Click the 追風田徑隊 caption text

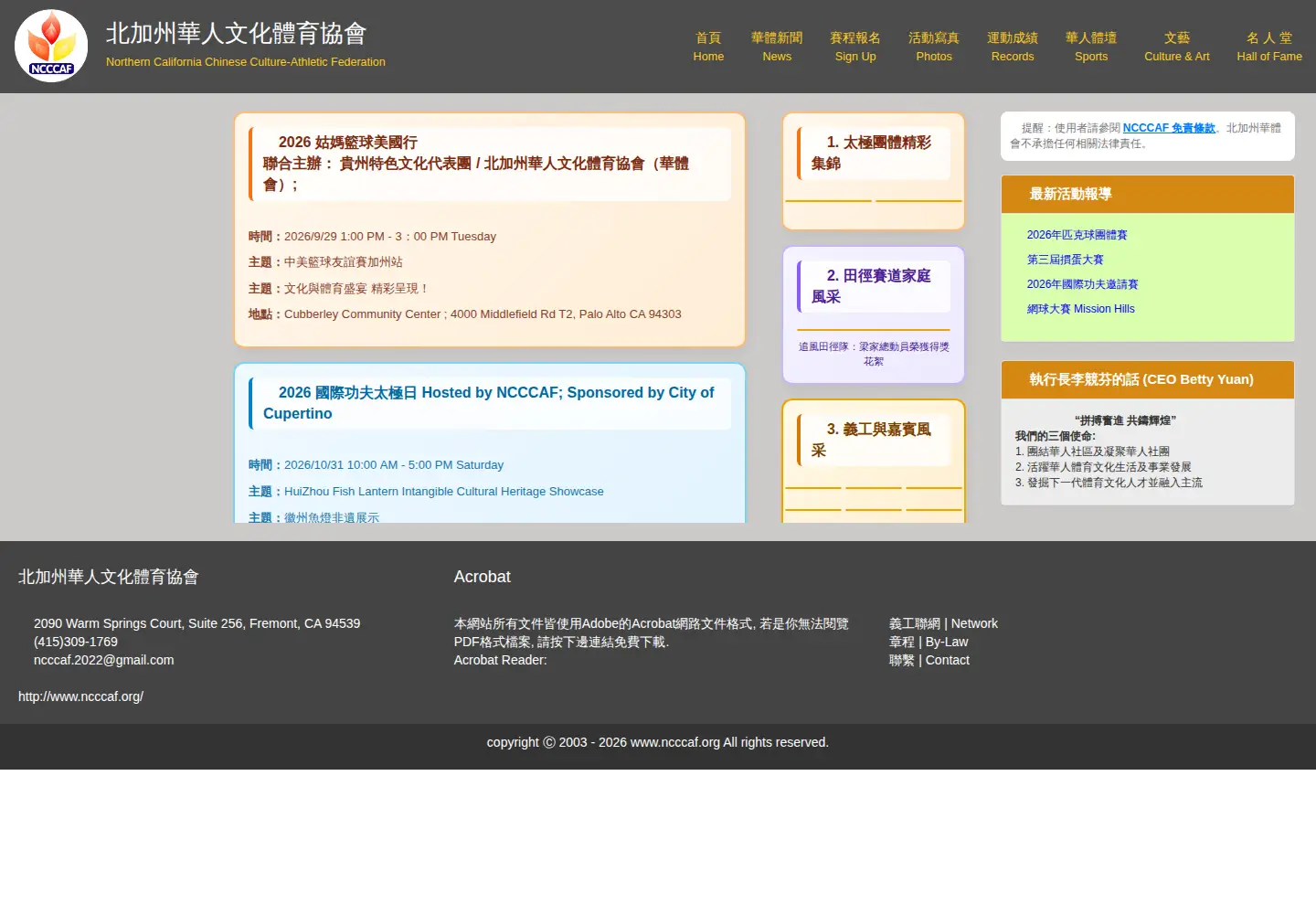(874, 354)
